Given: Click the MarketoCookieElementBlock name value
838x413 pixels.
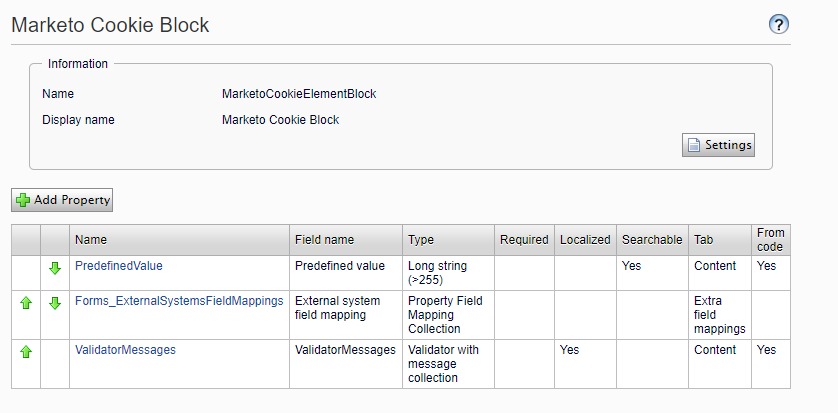Looking at the screenshot, I should point(299,94).
